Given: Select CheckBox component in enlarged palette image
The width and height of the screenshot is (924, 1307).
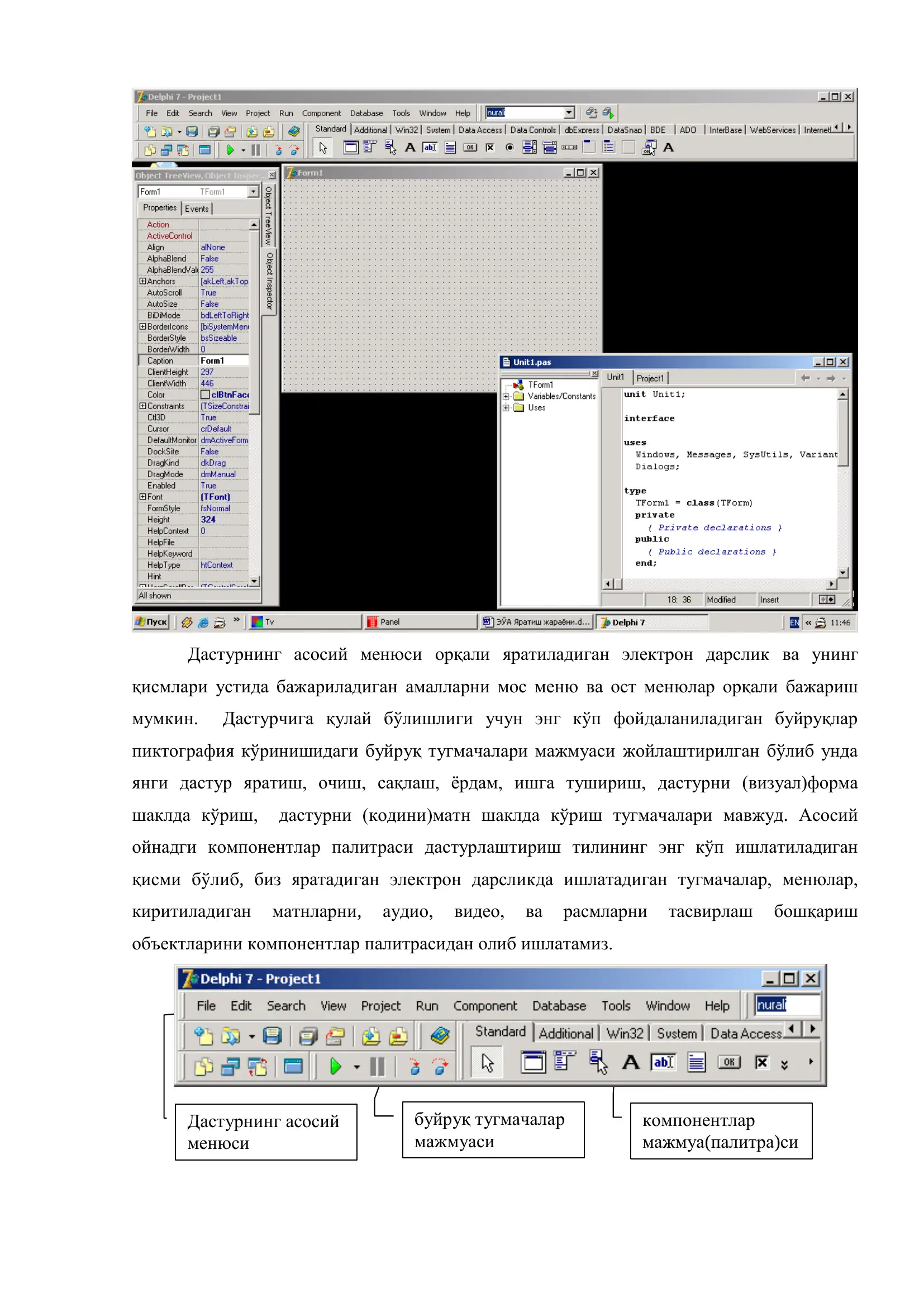Looking at the screenshot, I should coord(762,1062).
